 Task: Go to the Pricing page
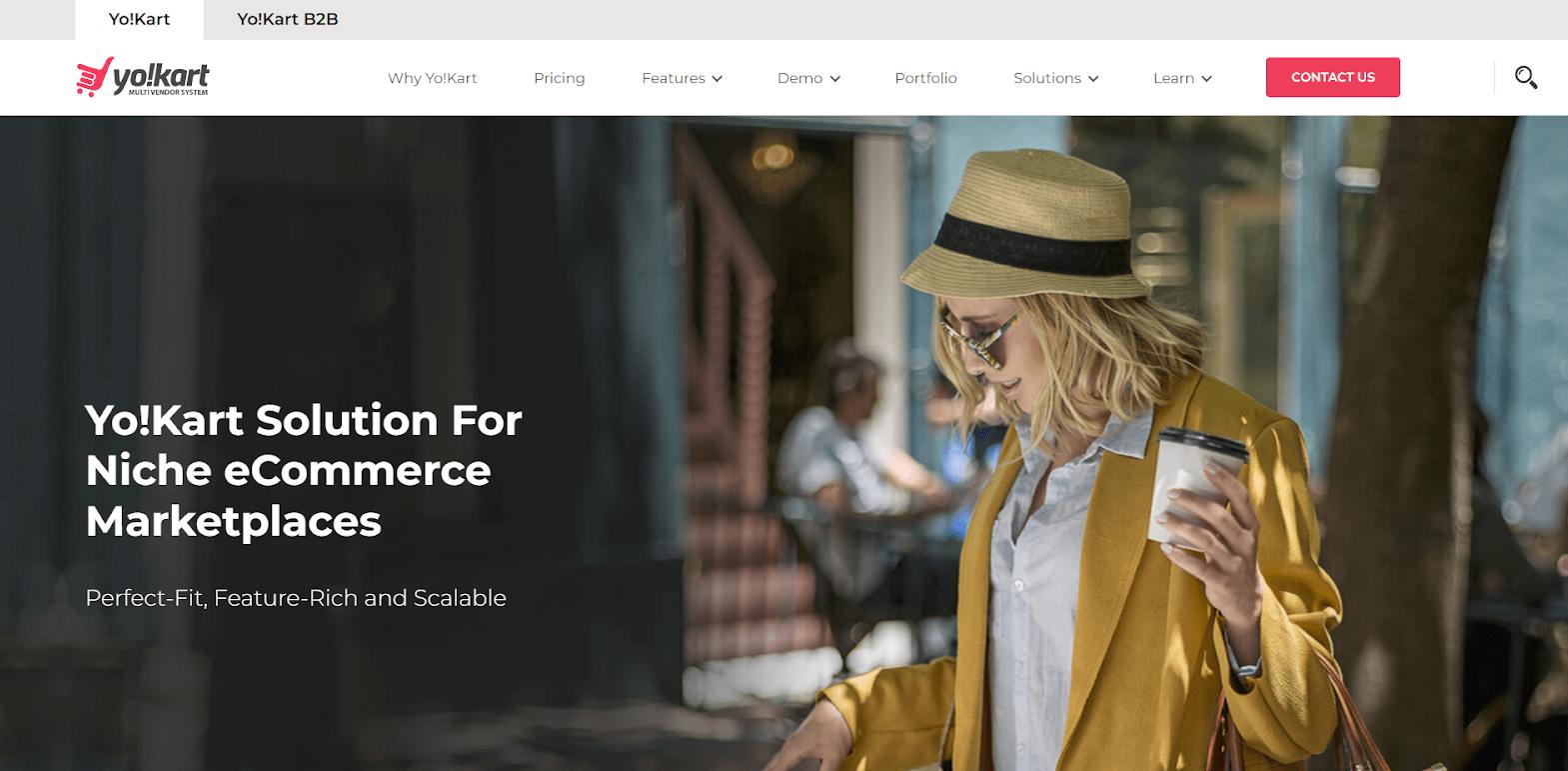tap(560, 78)
